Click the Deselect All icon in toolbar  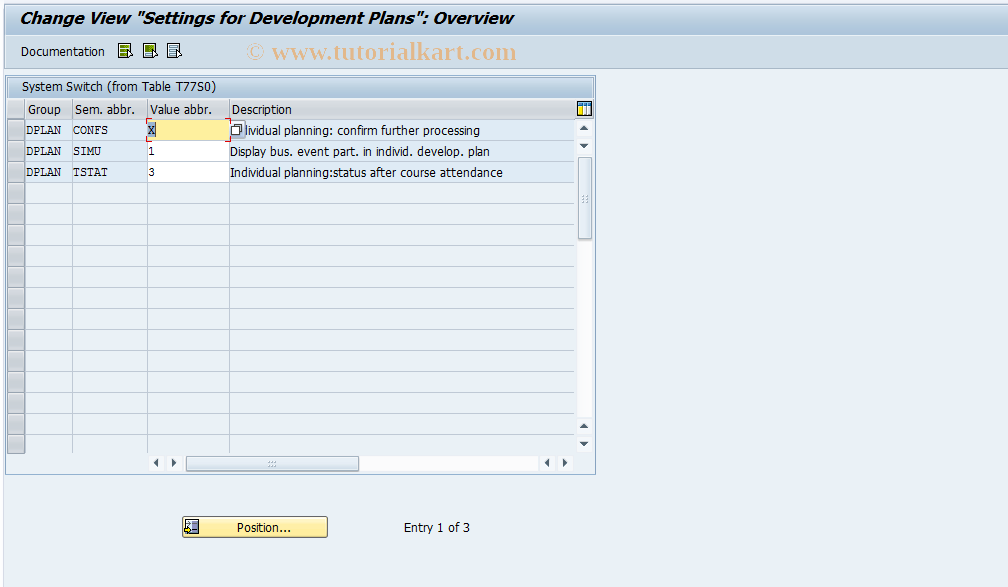point(174,51)
